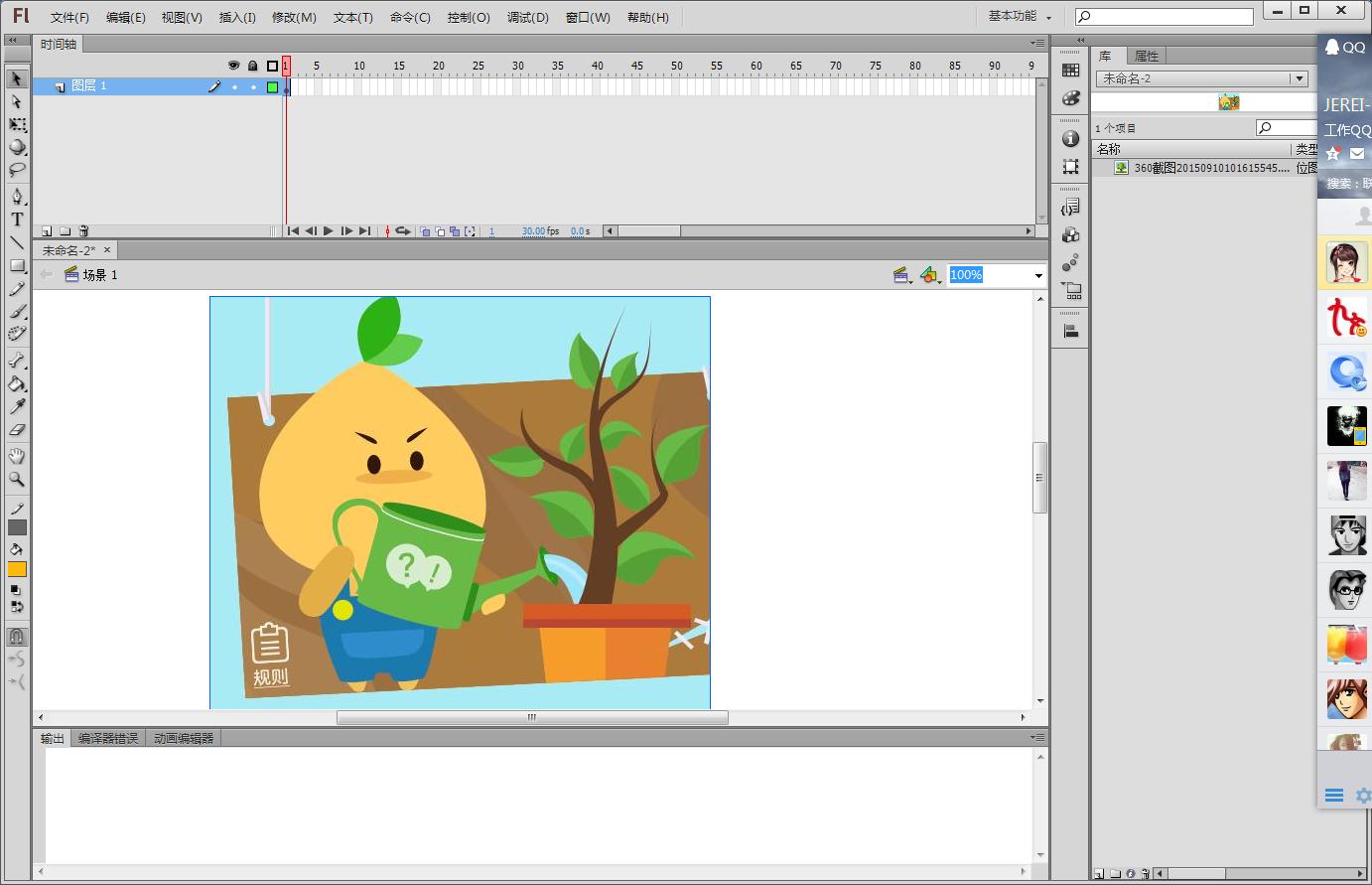Play the timeline animation
The width and height of the screenshot is (1372, 885).
pyautogui.click(x=329, y=231)
